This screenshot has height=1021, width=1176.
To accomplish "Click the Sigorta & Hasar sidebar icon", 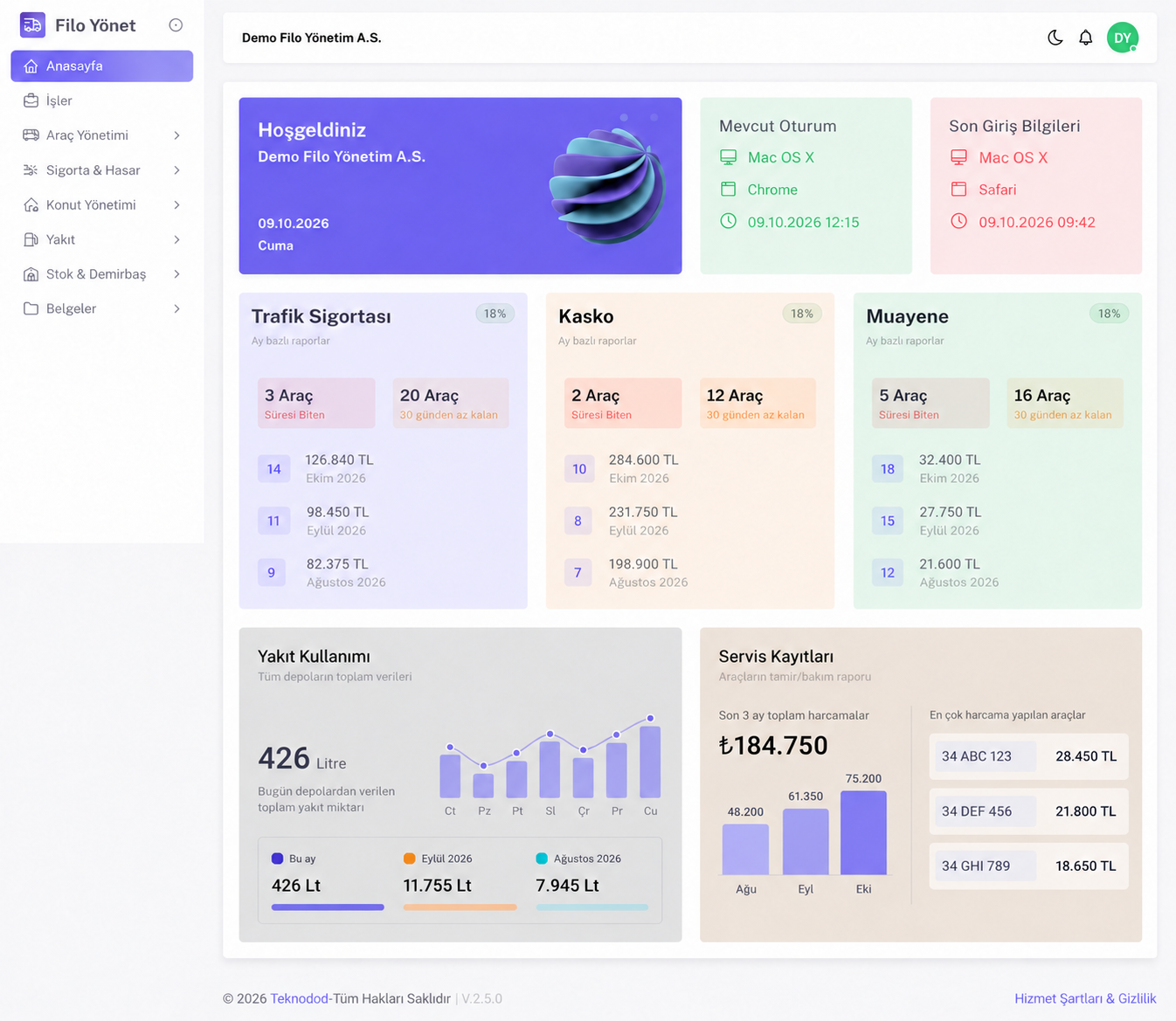I will (x=31, y=170).
